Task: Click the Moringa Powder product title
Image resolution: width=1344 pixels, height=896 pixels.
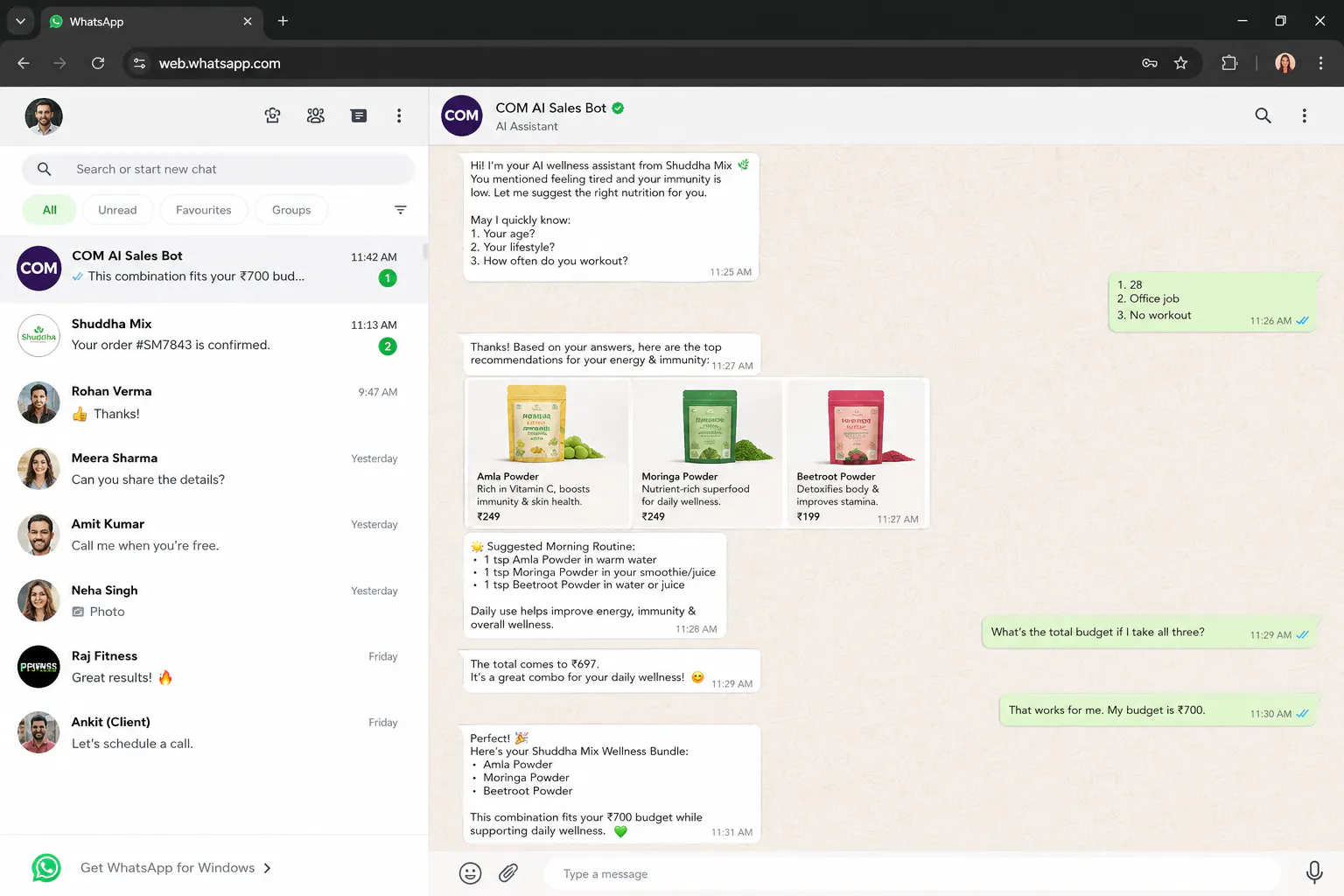Action: [x=680, y=477]
